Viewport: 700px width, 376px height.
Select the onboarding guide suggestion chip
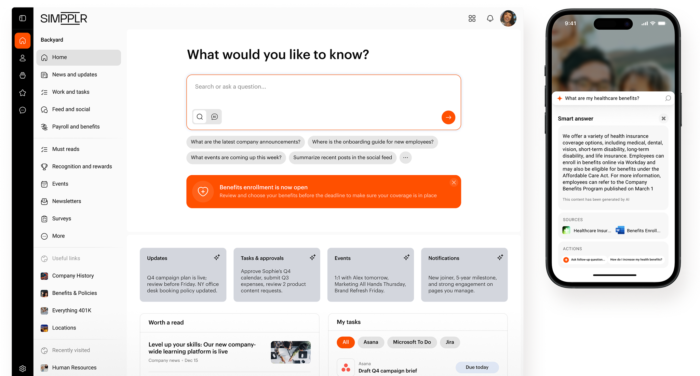(x=373, y=142)
